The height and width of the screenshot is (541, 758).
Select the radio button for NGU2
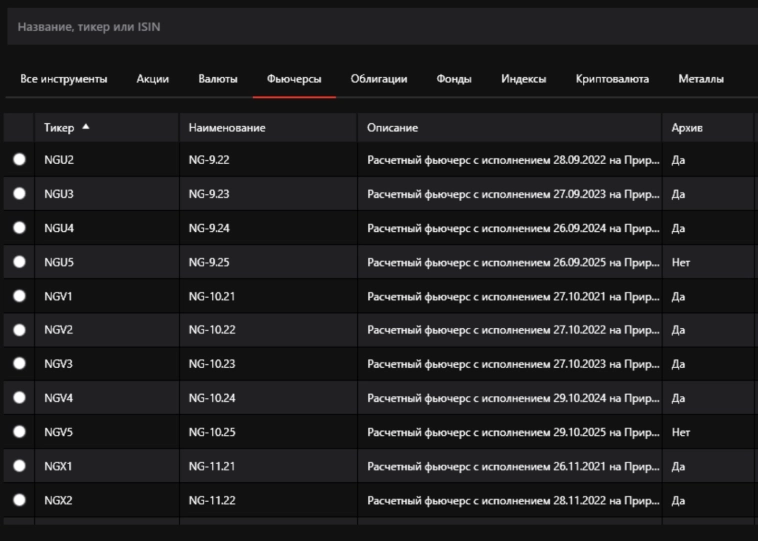point(19,160)
